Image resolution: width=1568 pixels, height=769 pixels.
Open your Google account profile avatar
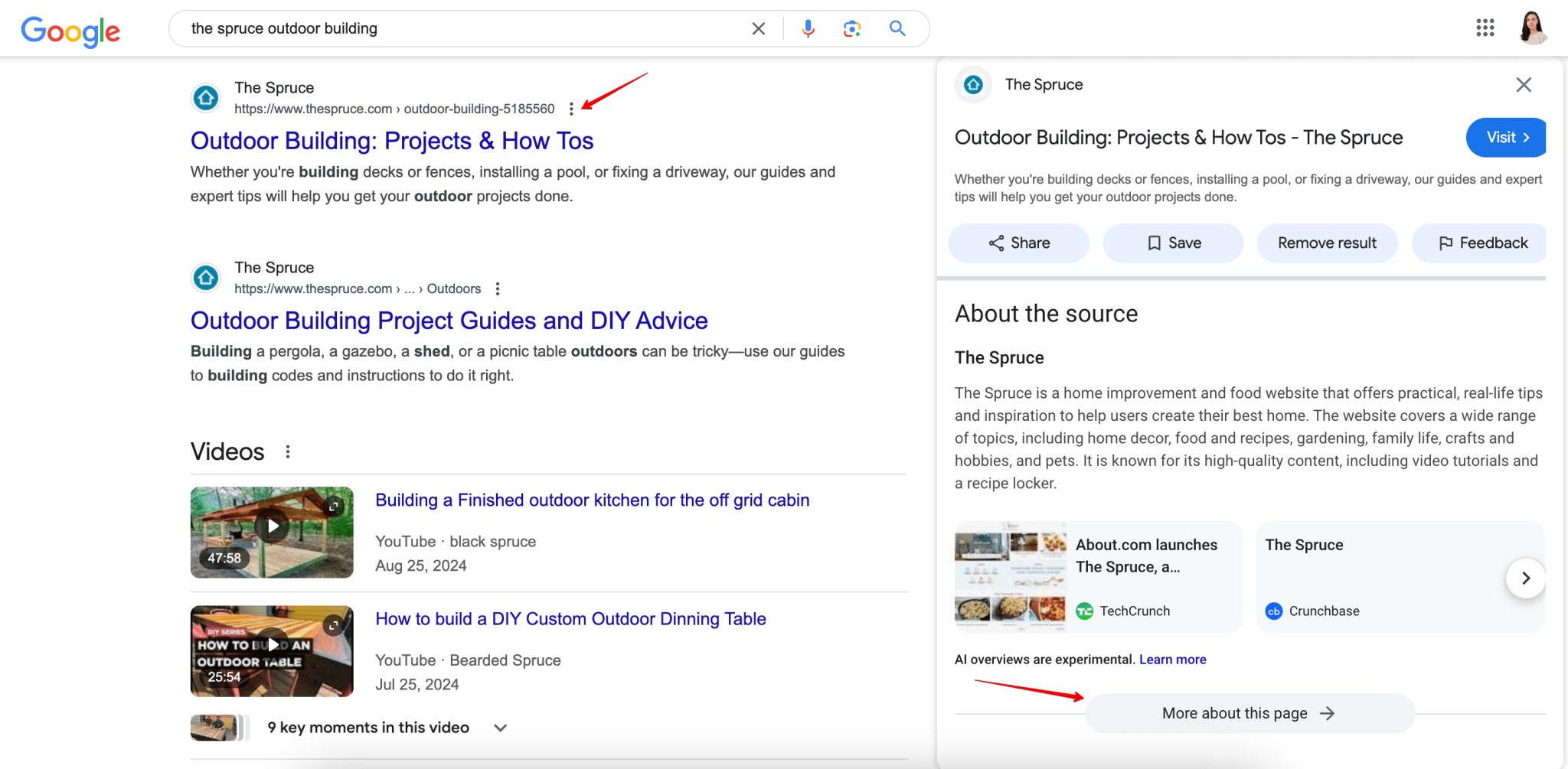click(1532, 28)
